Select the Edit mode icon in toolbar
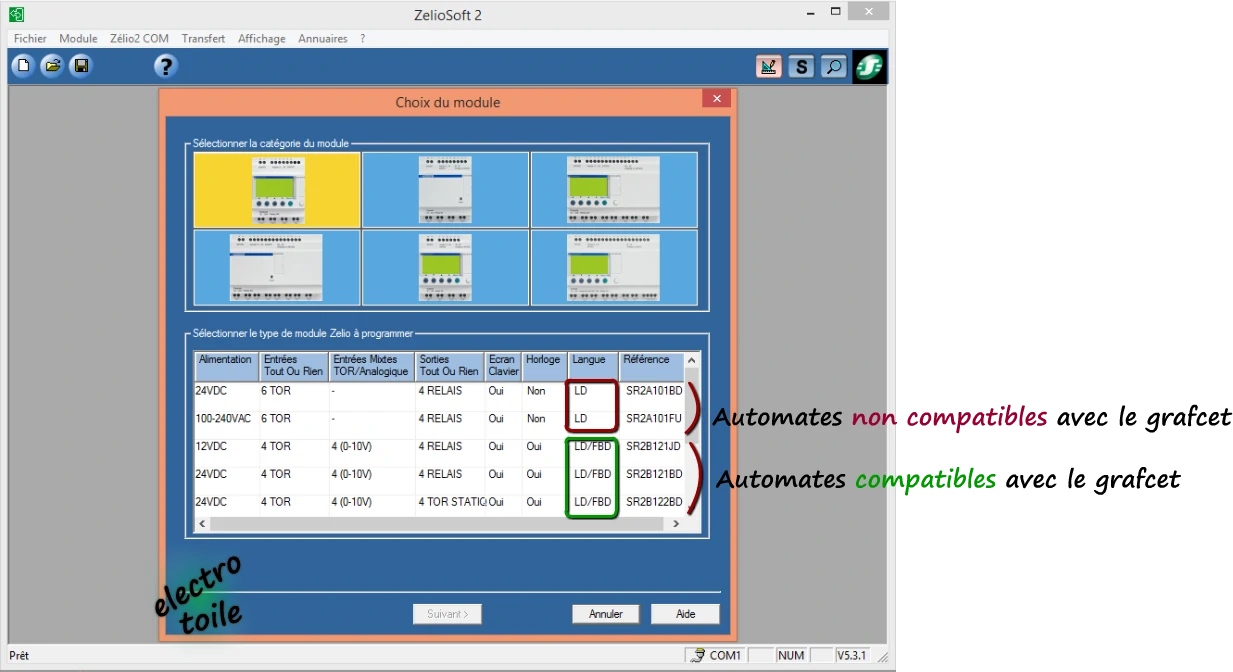The width and height of the screenshot is (1233, 672). tap(769, 67)
